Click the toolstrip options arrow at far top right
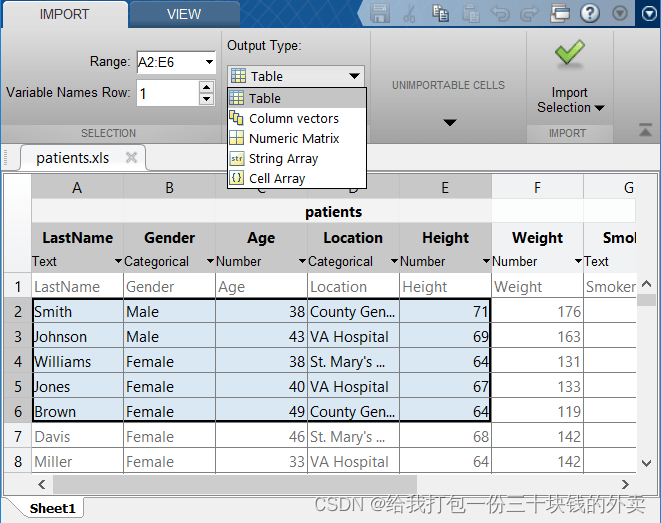This screenshot has width=661, height=523. 649,14
